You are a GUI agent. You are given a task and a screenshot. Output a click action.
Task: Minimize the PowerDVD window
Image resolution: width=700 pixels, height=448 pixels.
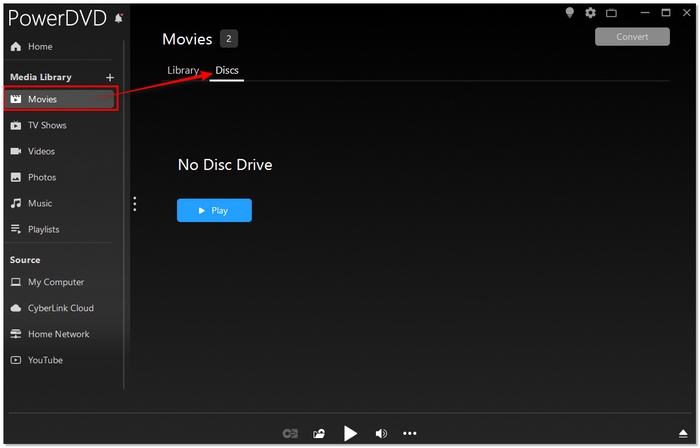(x=645, y=12)
